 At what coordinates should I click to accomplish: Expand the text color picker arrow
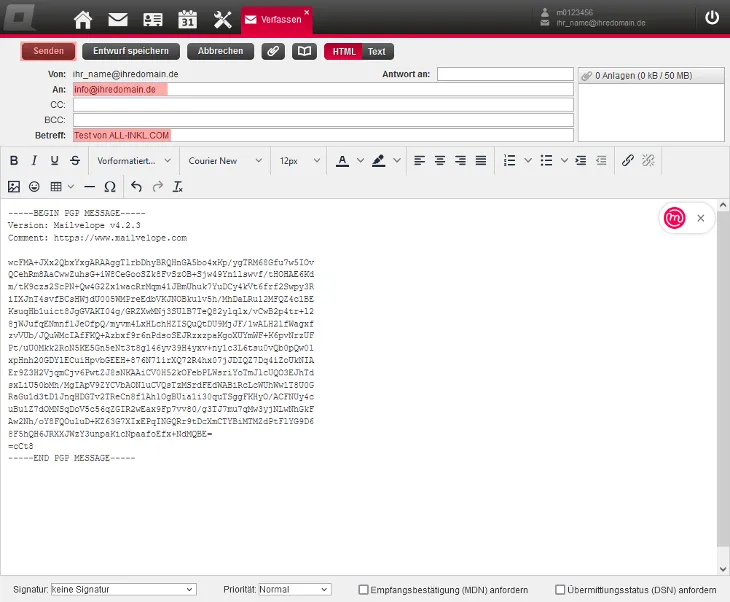coord(360,161)
